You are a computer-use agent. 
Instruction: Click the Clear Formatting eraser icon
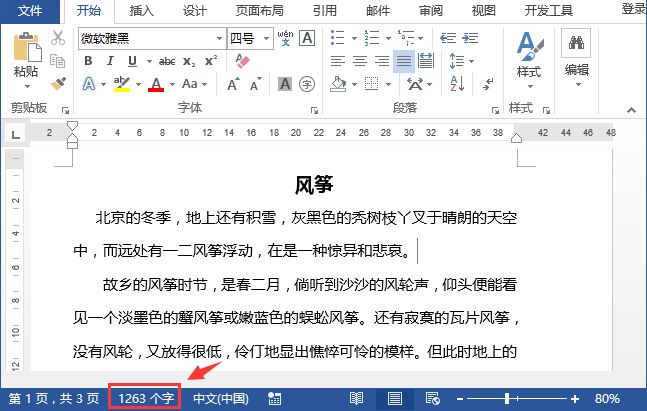[x=241, y=61]
